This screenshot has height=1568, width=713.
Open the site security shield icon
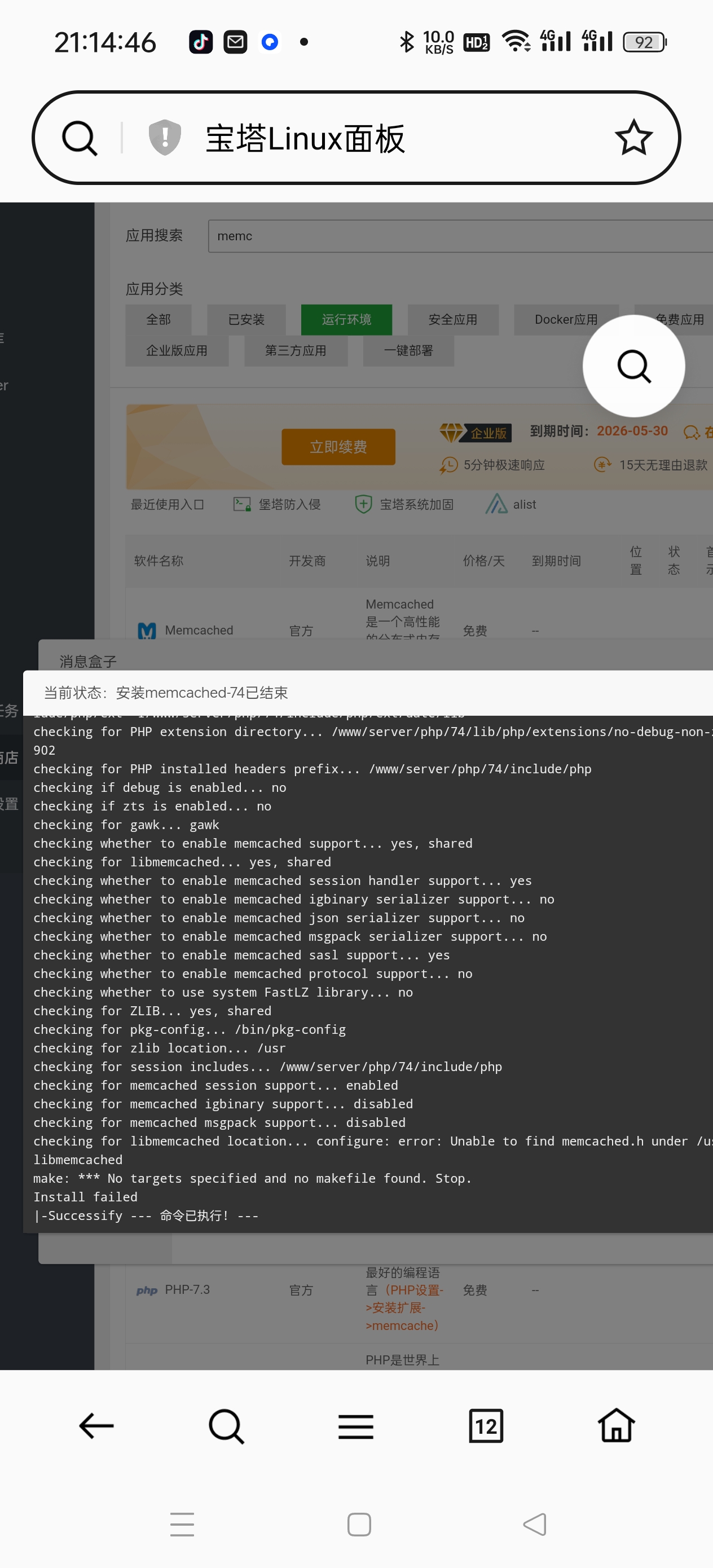[x=164, y=138]
